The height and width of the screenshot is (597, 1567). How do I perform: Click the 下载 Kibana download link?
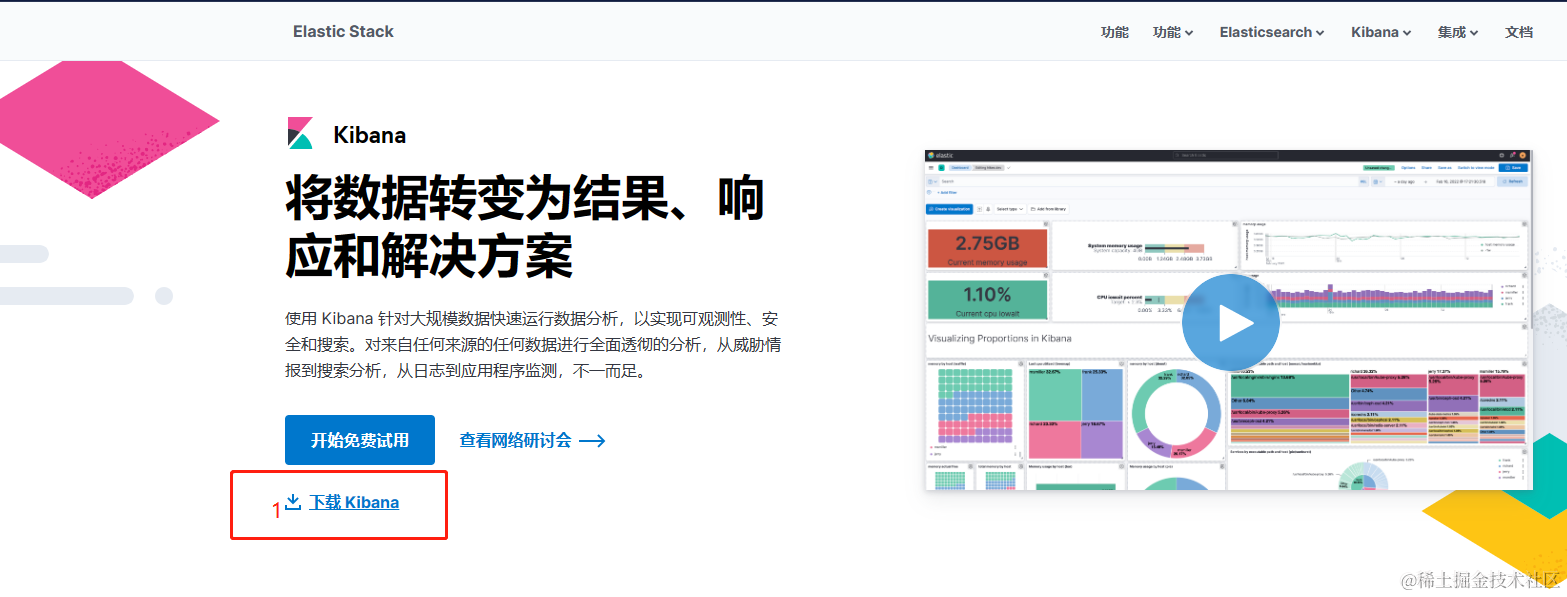pos(342,502)
